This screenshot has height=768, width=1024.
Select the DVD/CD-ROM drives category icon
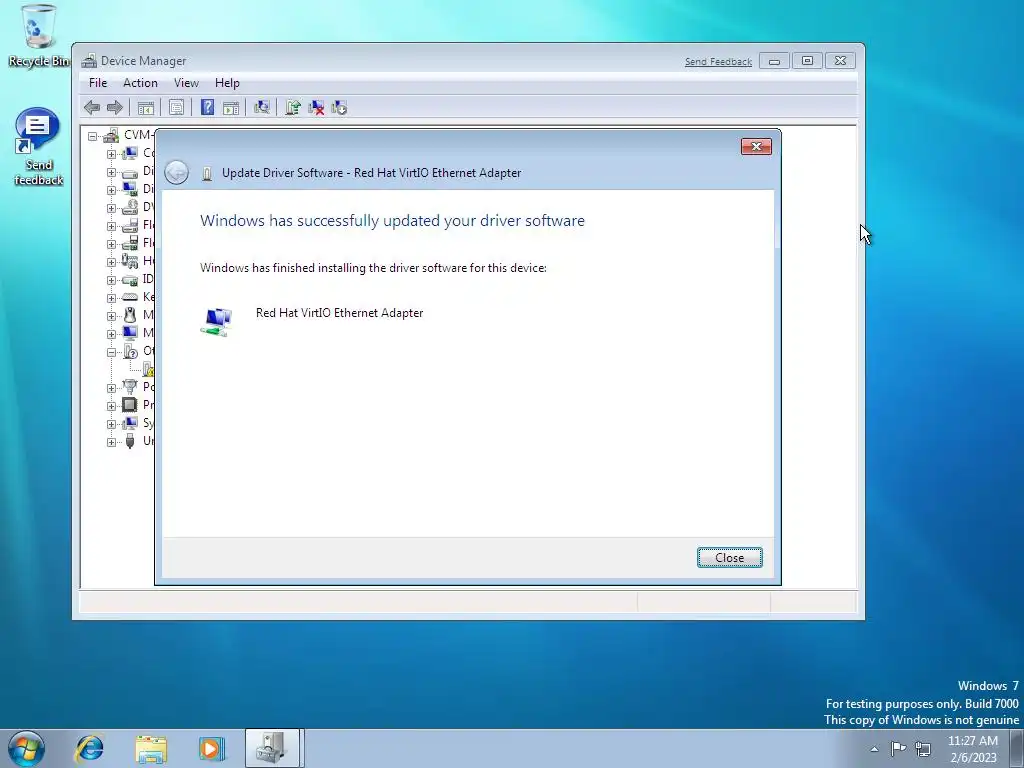tap(130, 208)
